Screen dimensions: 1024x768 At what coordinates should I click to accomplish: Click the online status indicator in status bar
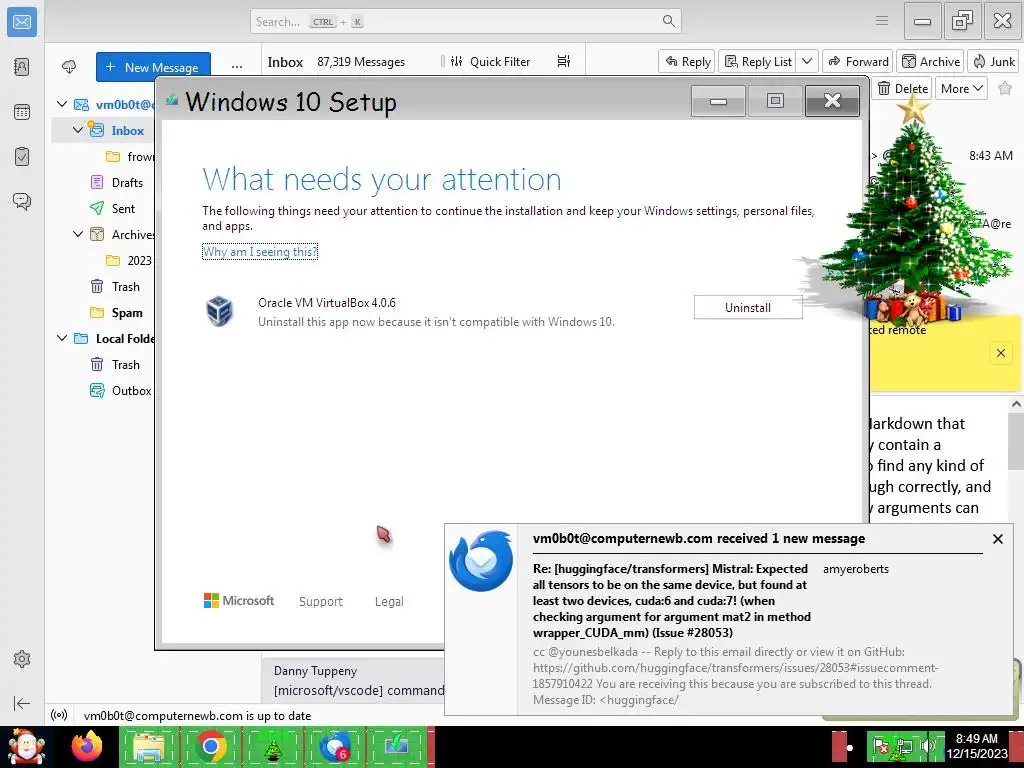click(x=59, y=715)
